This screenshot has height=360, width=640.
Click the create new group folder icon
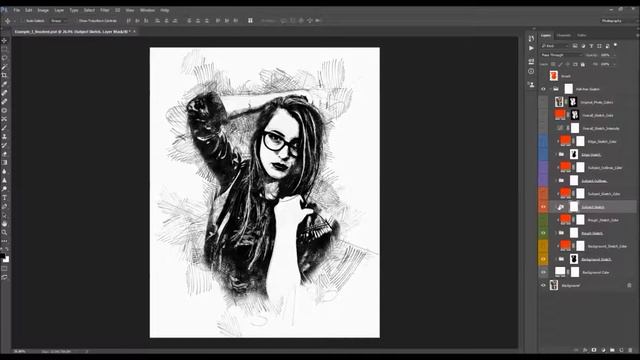[x=612, y=350]
